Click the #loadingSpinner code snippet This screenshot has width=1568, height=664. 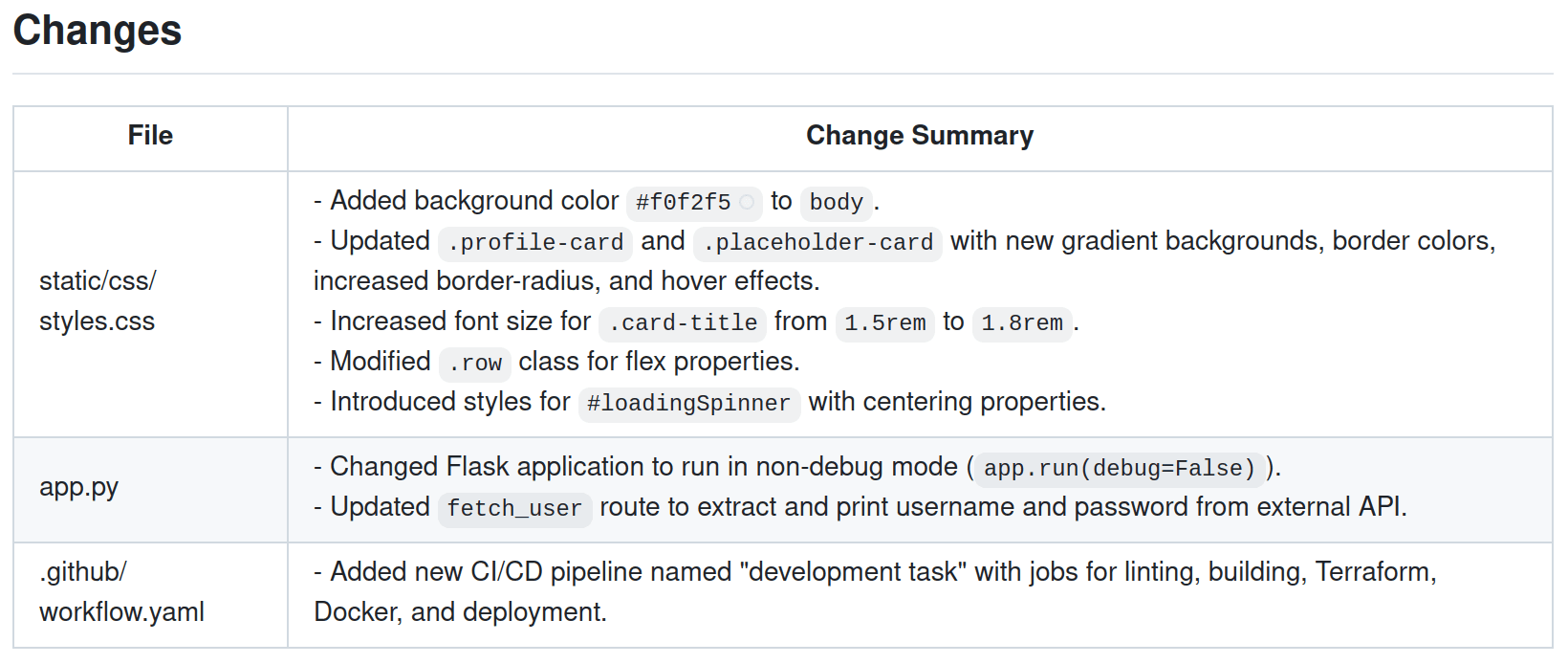click(688, 404)
